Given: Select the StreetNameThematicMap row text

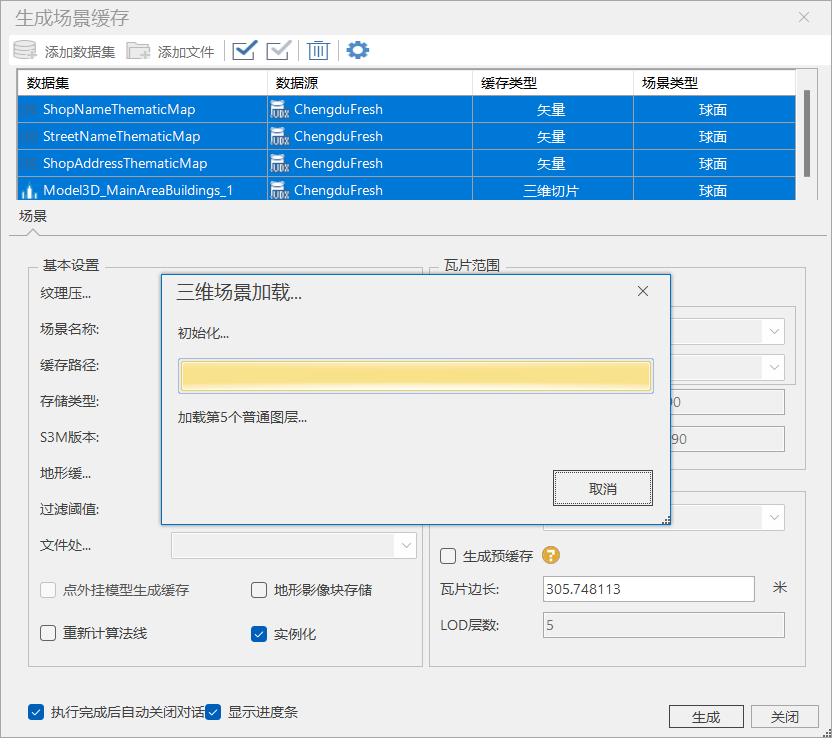Looking at the screenshot, I should click(122, 136).
